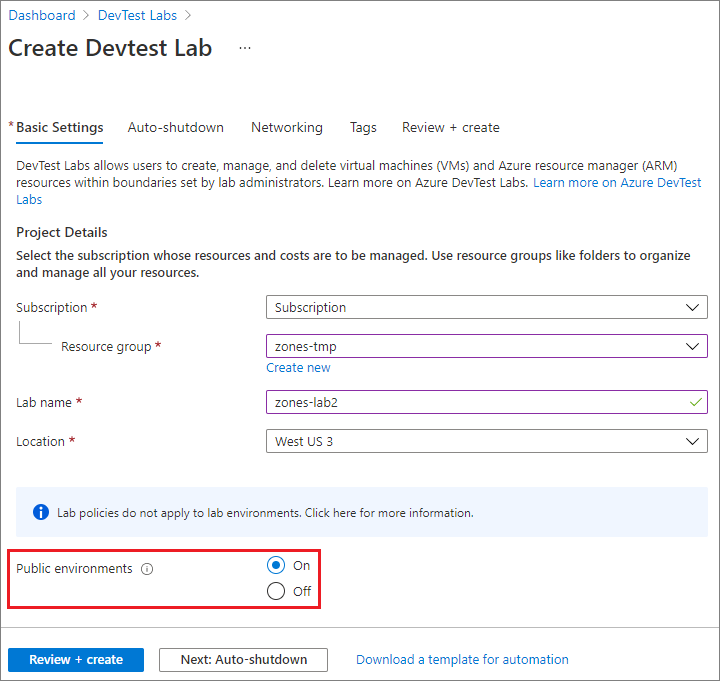
Task: Click the blue Review + create button
Action: [76, 660]
